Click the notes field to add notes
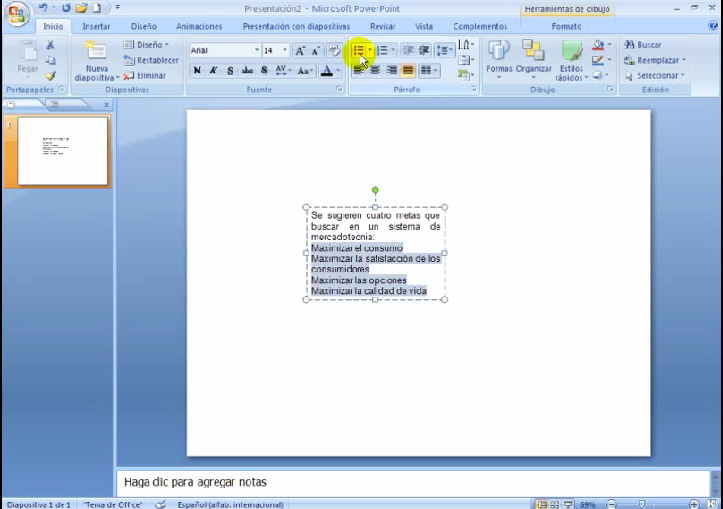Viewport: 723px width, 509px height. coord(400,482)
